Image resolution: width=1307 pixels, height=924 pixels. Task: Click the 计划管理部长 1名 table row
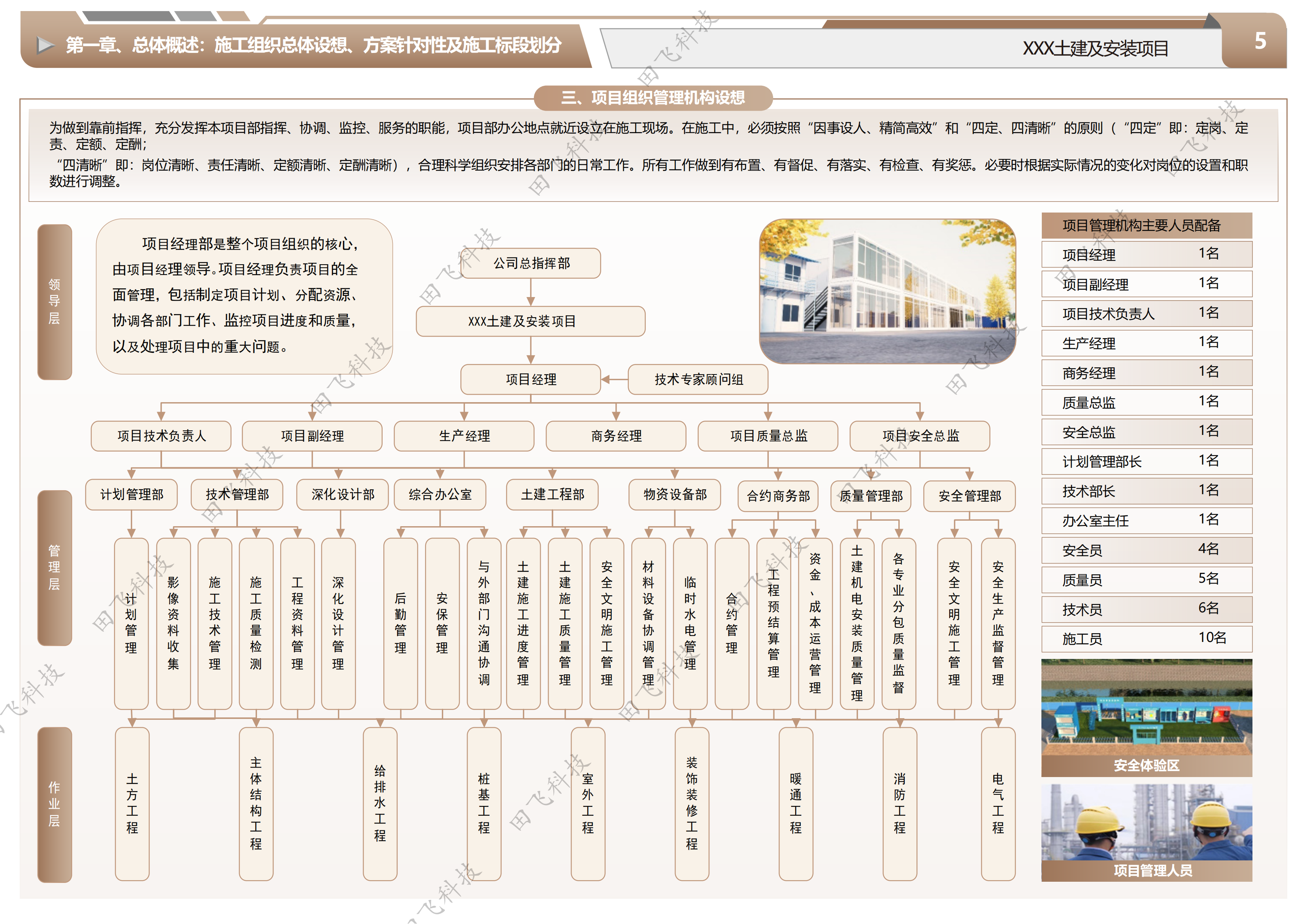click(x=1147, y=461)
